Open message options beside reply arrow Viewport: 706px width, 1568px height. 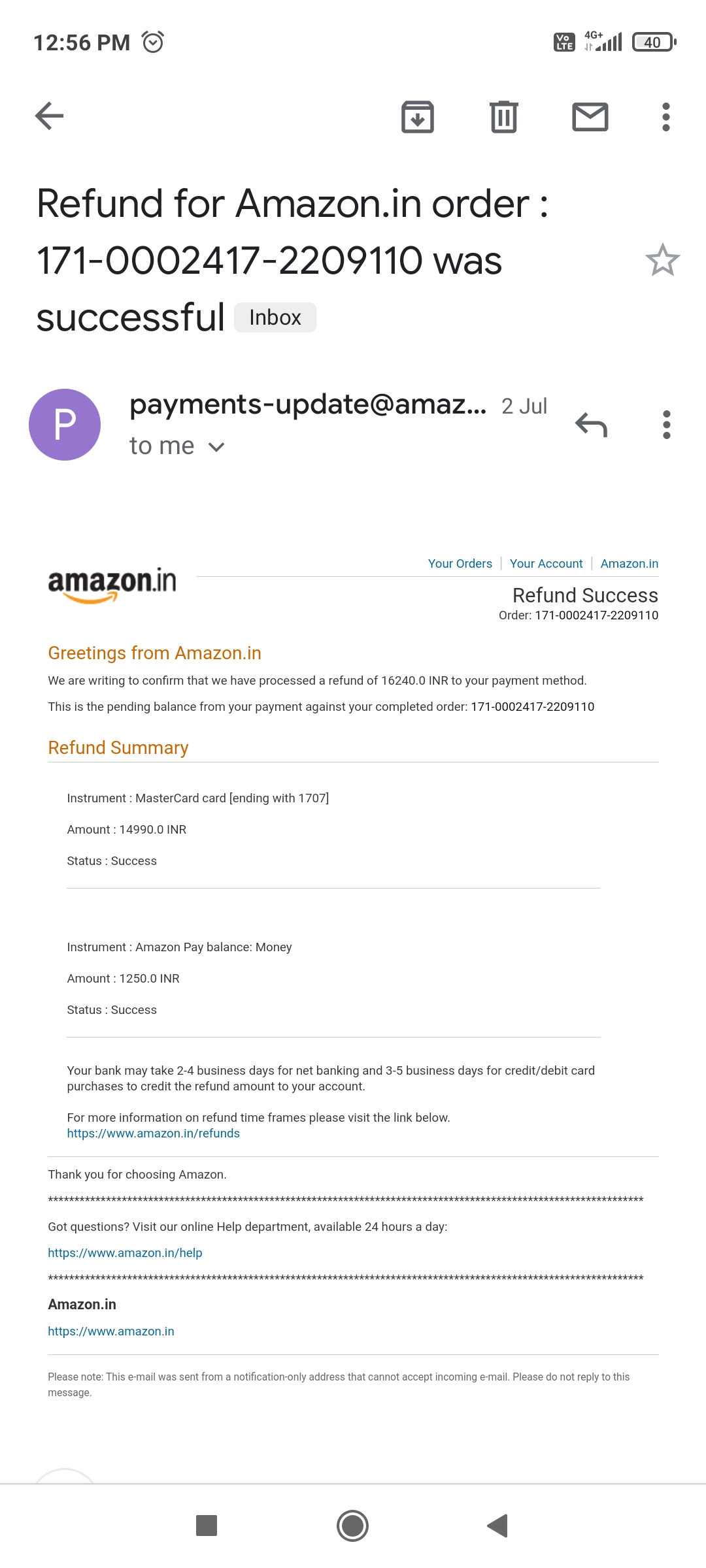(666, 425)
